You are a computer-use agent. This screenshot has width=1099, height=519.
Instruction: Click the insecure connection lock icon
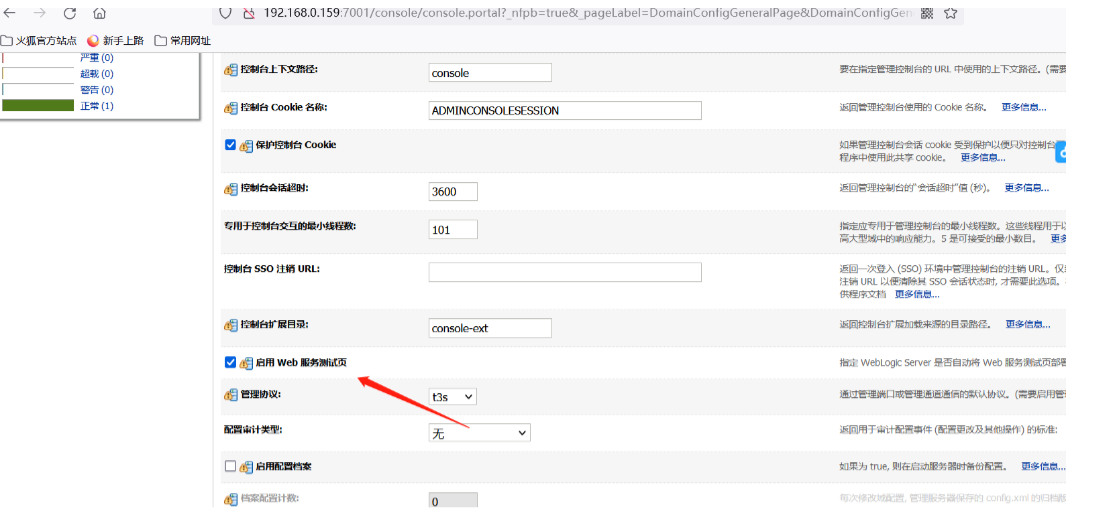pyautogui.click(x=248, y=13)
